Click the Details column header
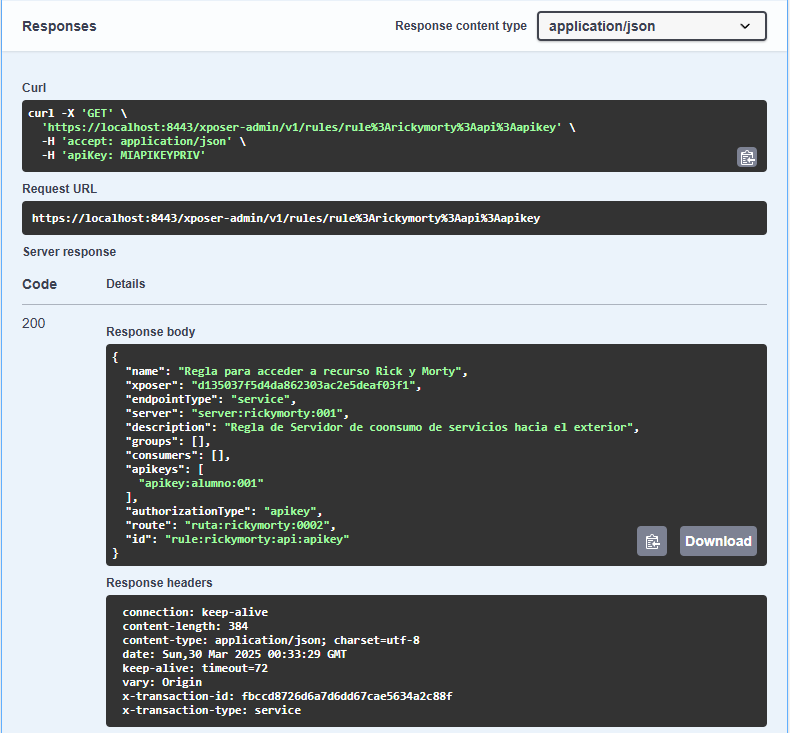The height and width of the screenshot is (733, 790). click(x=126, y=284)
